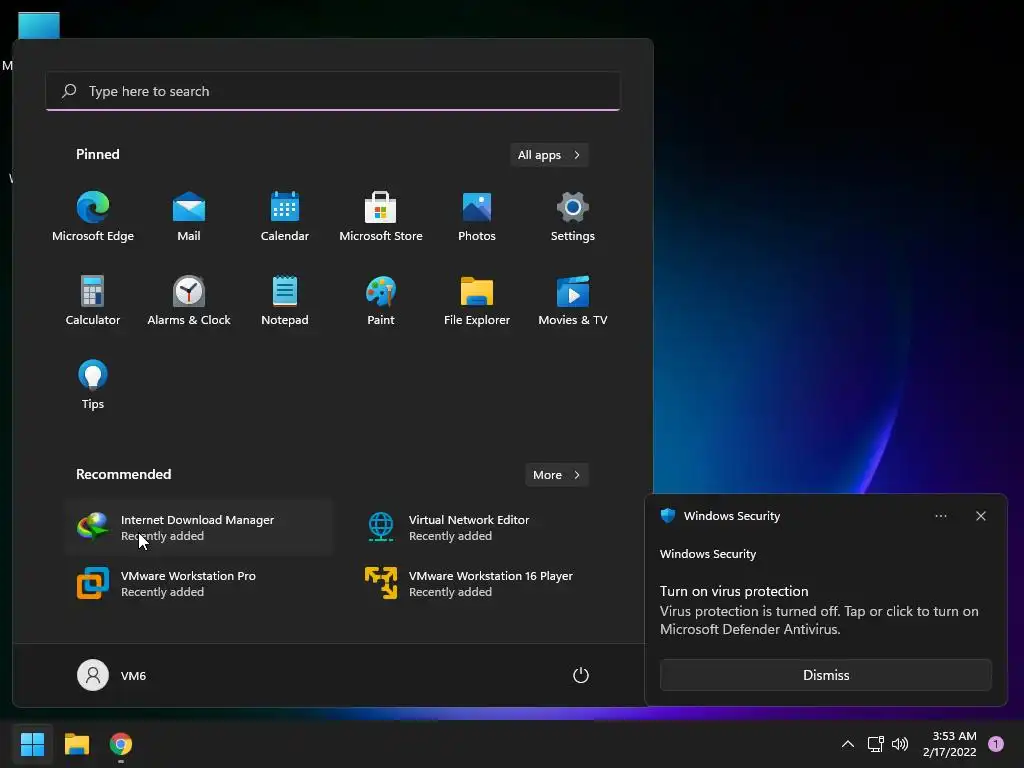This screenshot has width=1024, height=768.
Task: Launch the Photos app
Action: [477, 217]
